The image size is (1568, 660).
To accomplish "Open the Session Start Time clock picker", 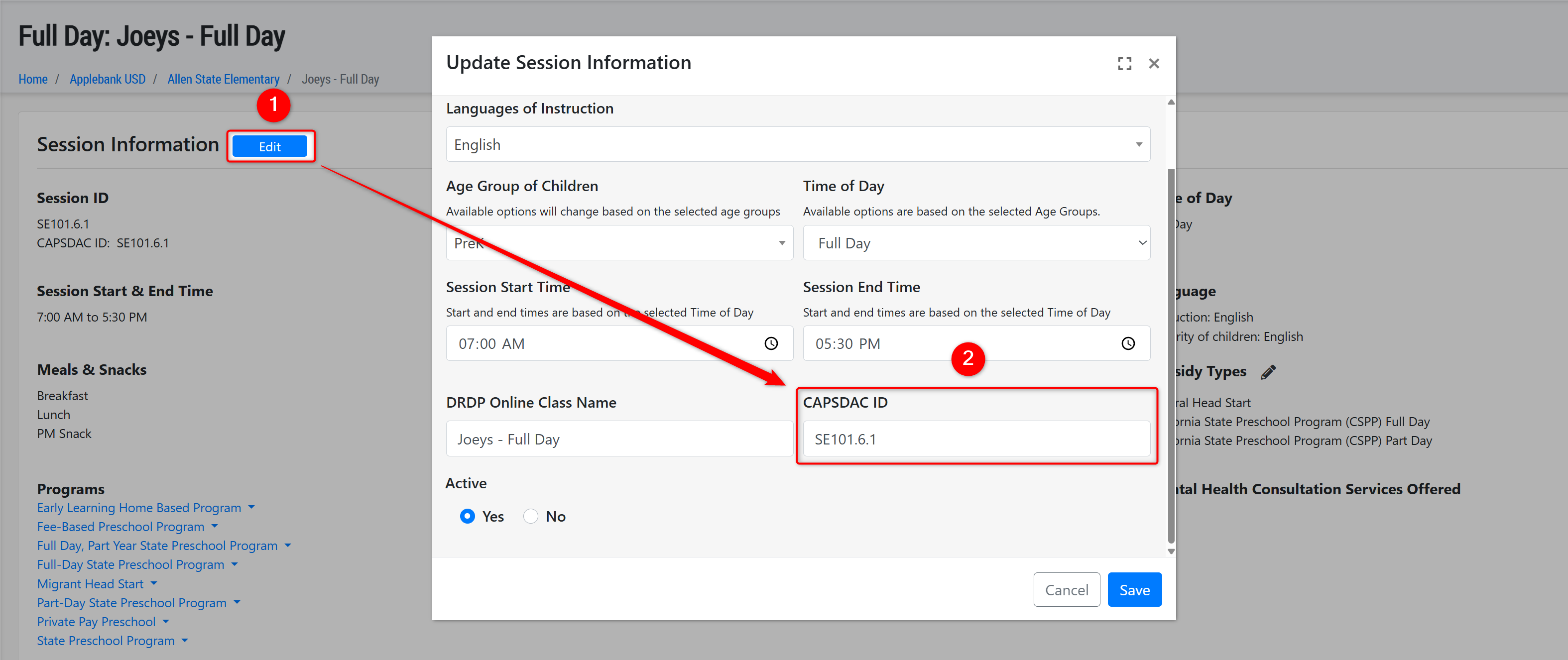I will [x=771, y=343].
